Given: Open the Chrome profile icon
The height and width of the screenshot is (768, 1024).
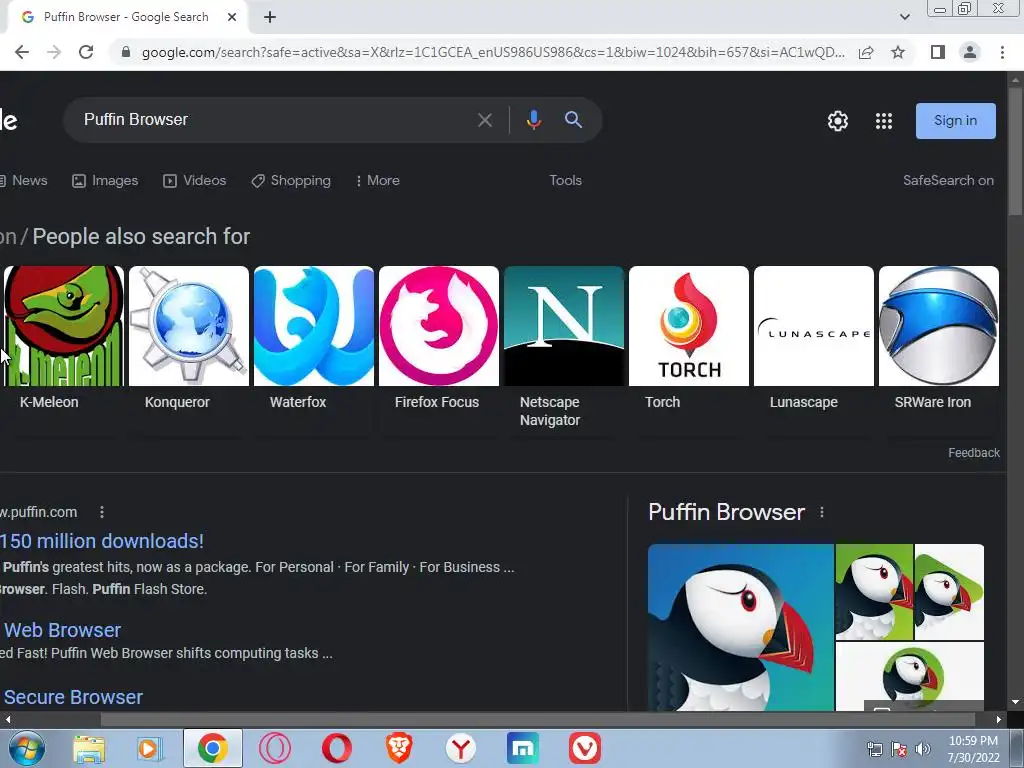Looking at the screenshot, I should pos(970,52).
